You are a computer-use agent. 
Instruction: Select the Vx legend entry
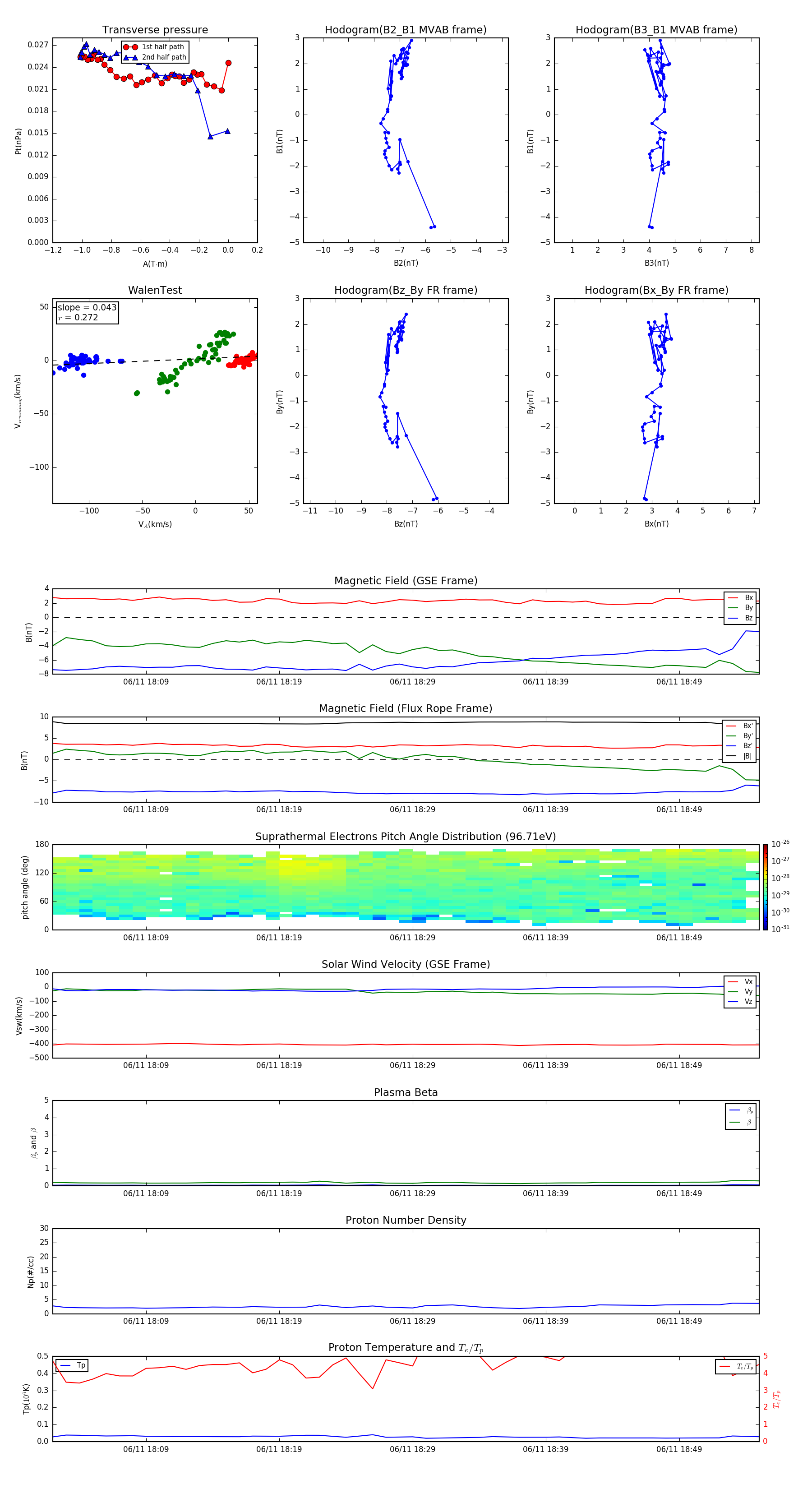coord(740,982)
